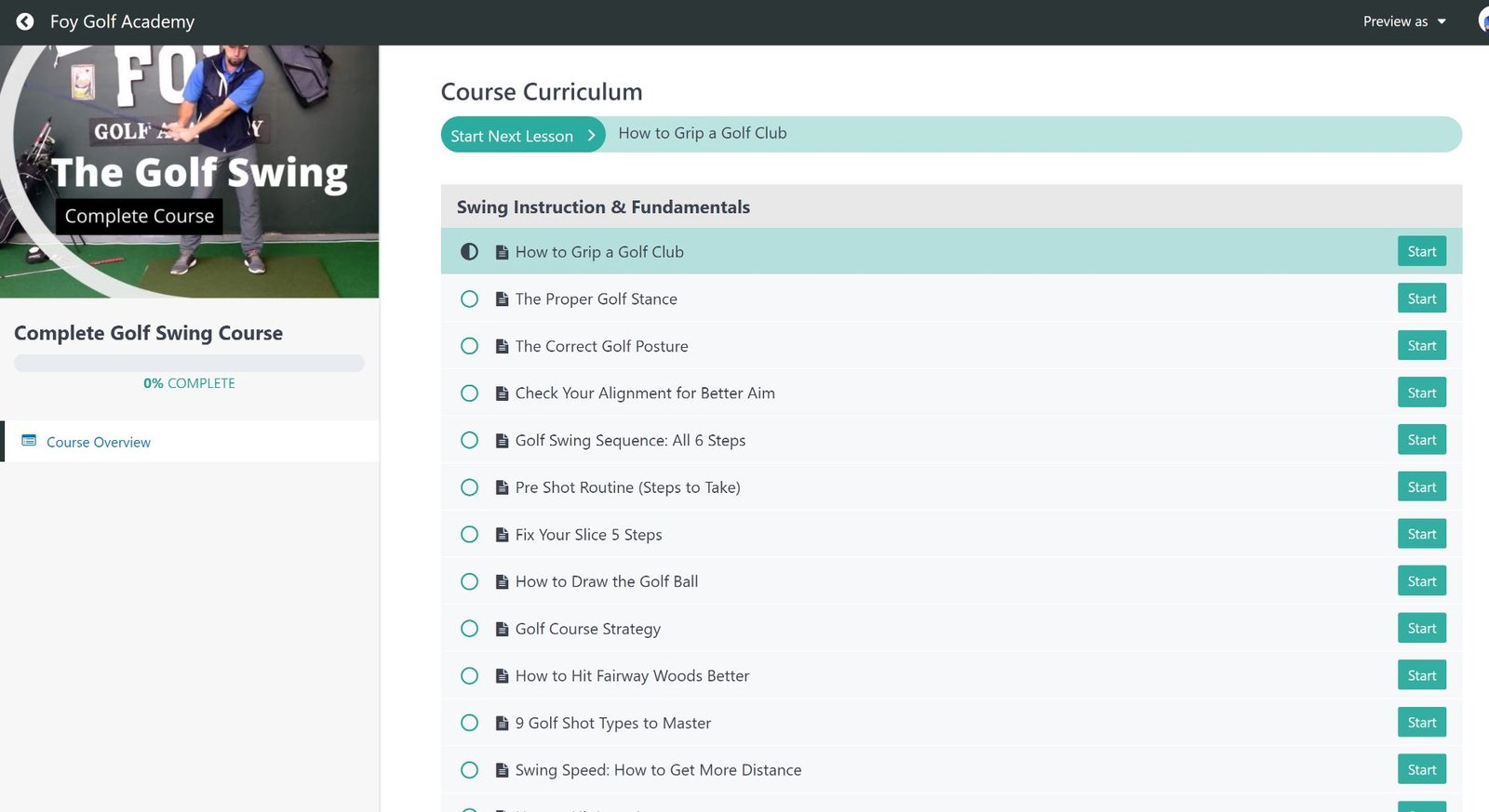This screenshot has height=812, width=1489.
Task: Click document icon beside Golf Course Strategy
Action: tap(502, 630)
